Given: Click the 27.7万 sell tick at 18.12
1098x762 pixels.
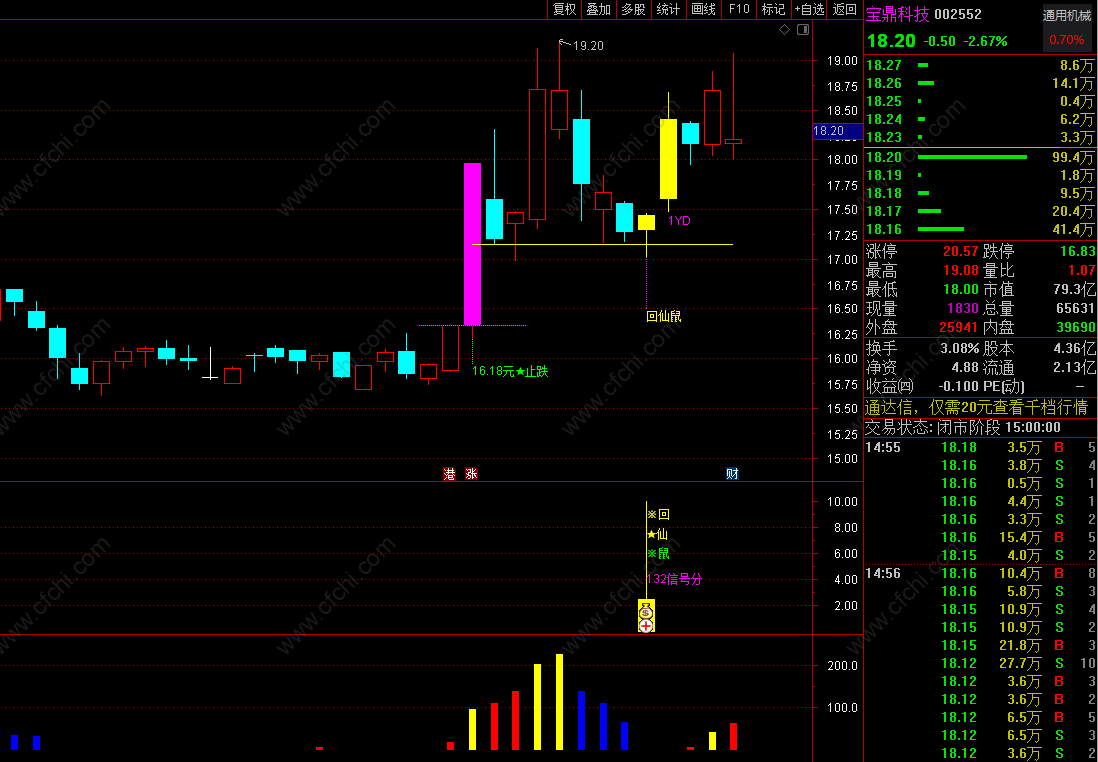Looking at the screenshot, I should click(980, 663).
